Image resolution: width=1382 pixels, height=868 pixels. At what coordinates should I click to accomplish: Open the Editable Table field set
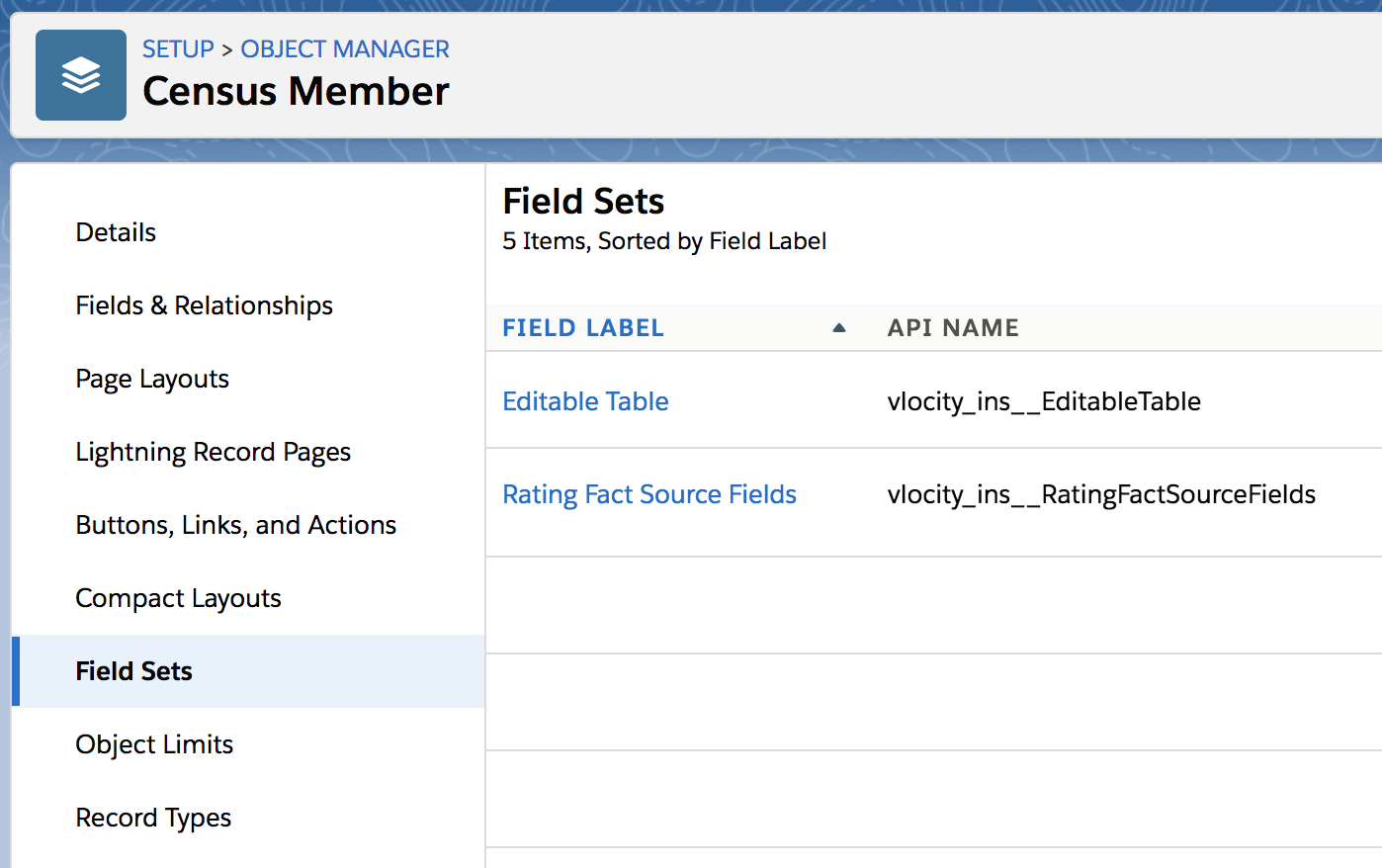point(585,401)
